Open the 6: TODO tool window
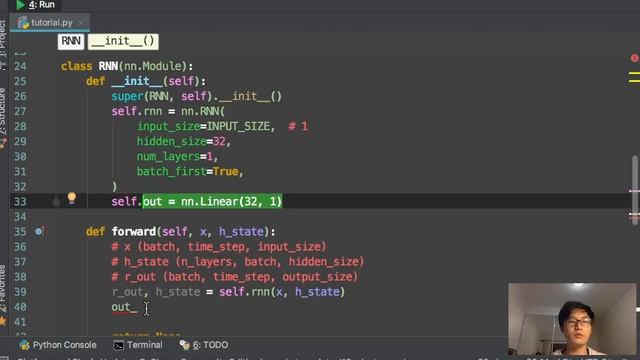 204,345
